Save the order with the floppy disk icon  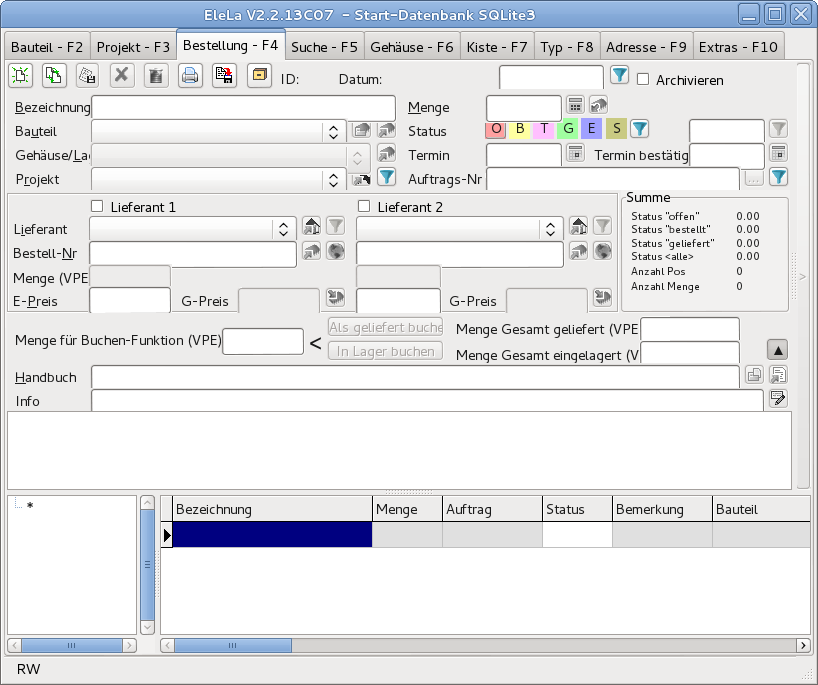coord(88,75)
